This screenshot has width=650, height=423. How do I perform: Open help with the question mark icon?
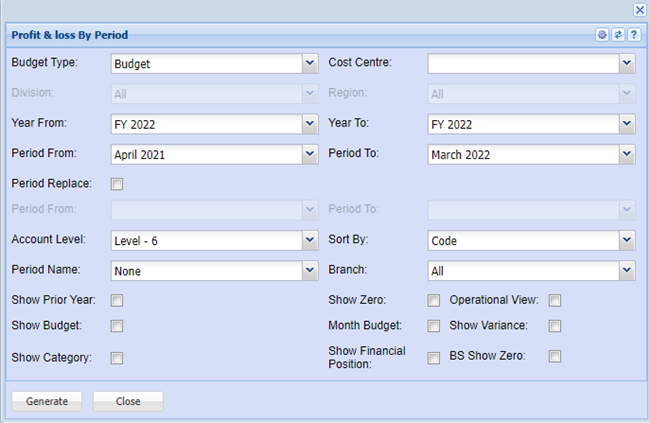pos(633,35)
